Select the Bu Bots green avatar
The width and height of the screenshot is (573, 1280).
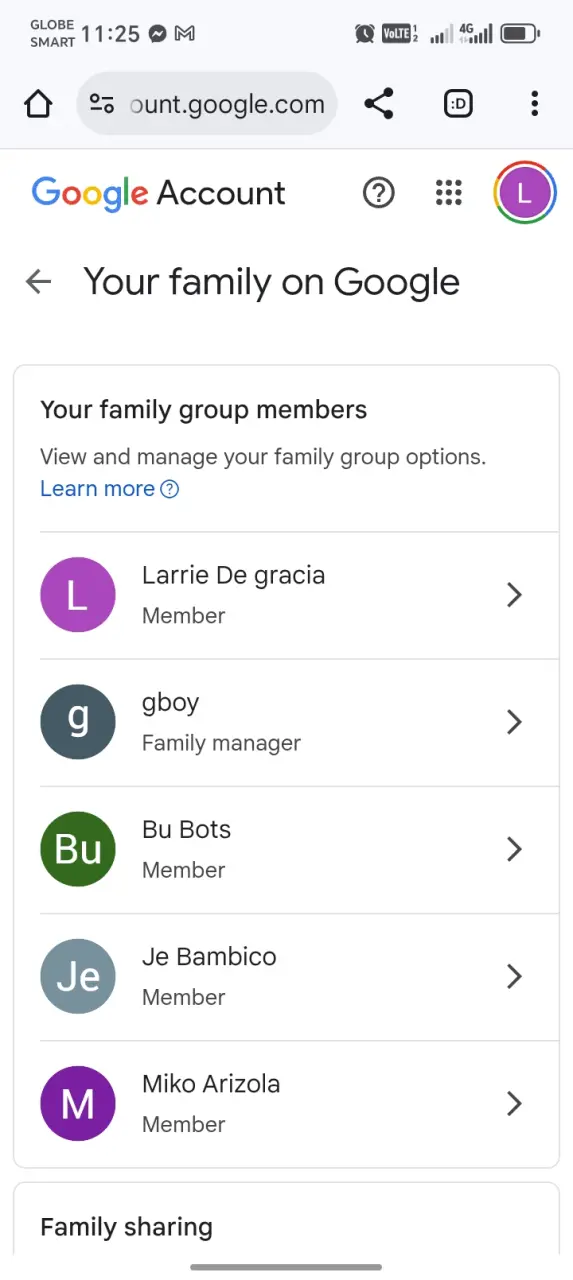[x=78, y=849]
